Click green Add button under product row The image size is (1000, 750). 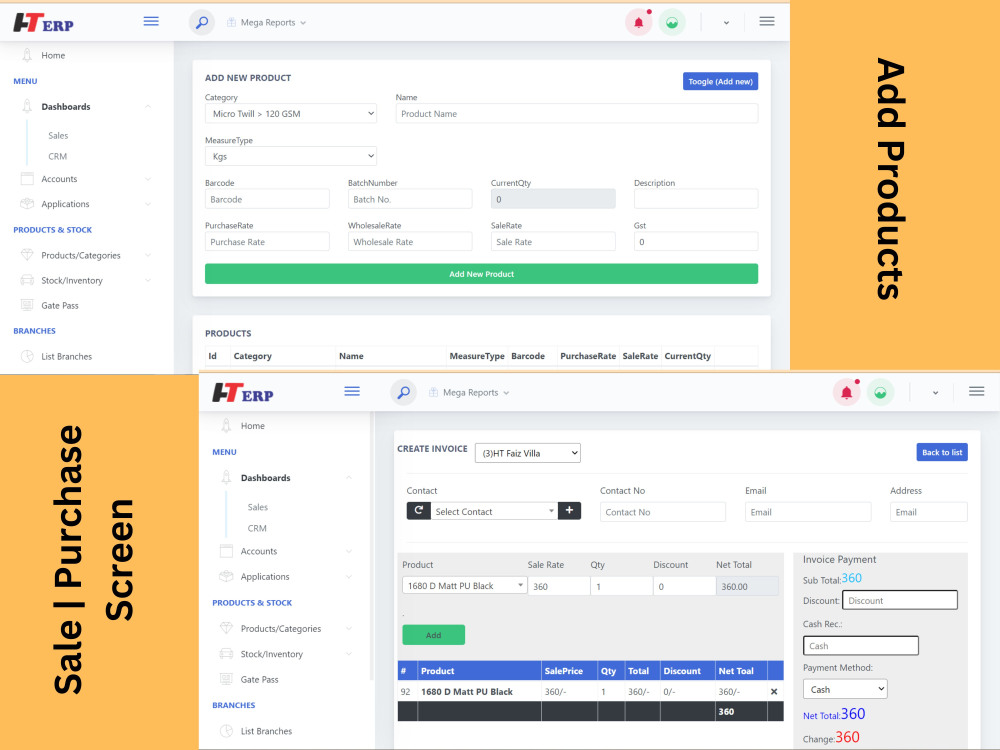coord(434,635)
